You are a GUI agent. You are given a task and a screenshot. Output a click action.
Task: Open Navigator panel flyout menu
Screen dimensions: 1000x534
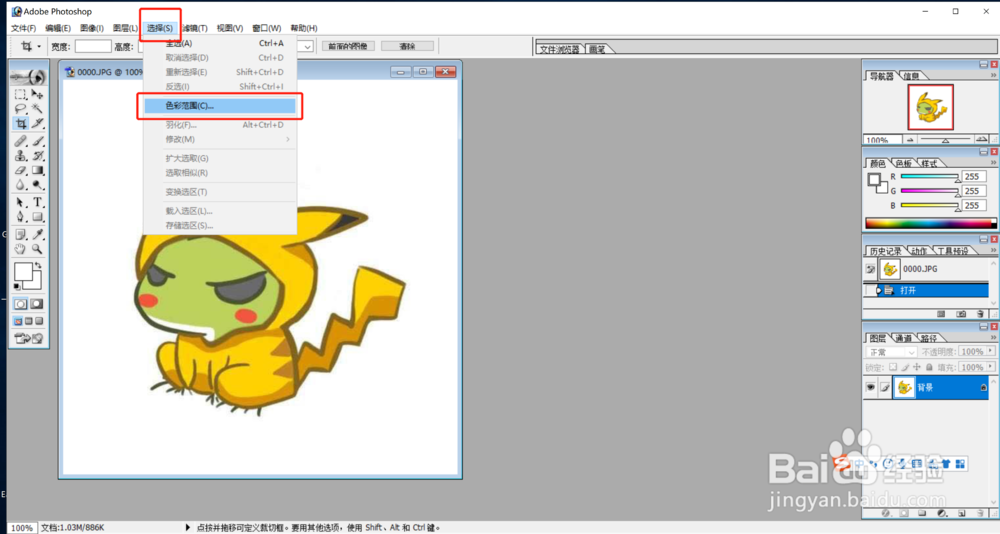point(993,75)
